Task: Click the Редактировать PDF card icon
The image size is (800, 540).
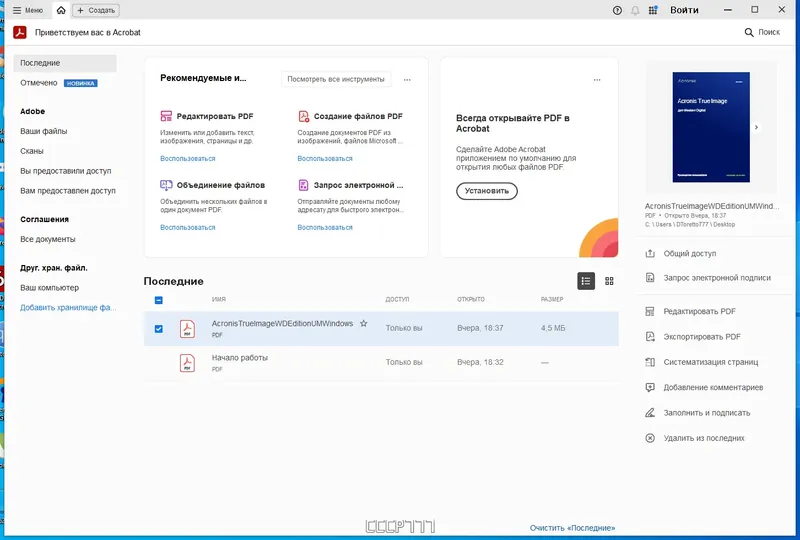Action: coord(166,116)
